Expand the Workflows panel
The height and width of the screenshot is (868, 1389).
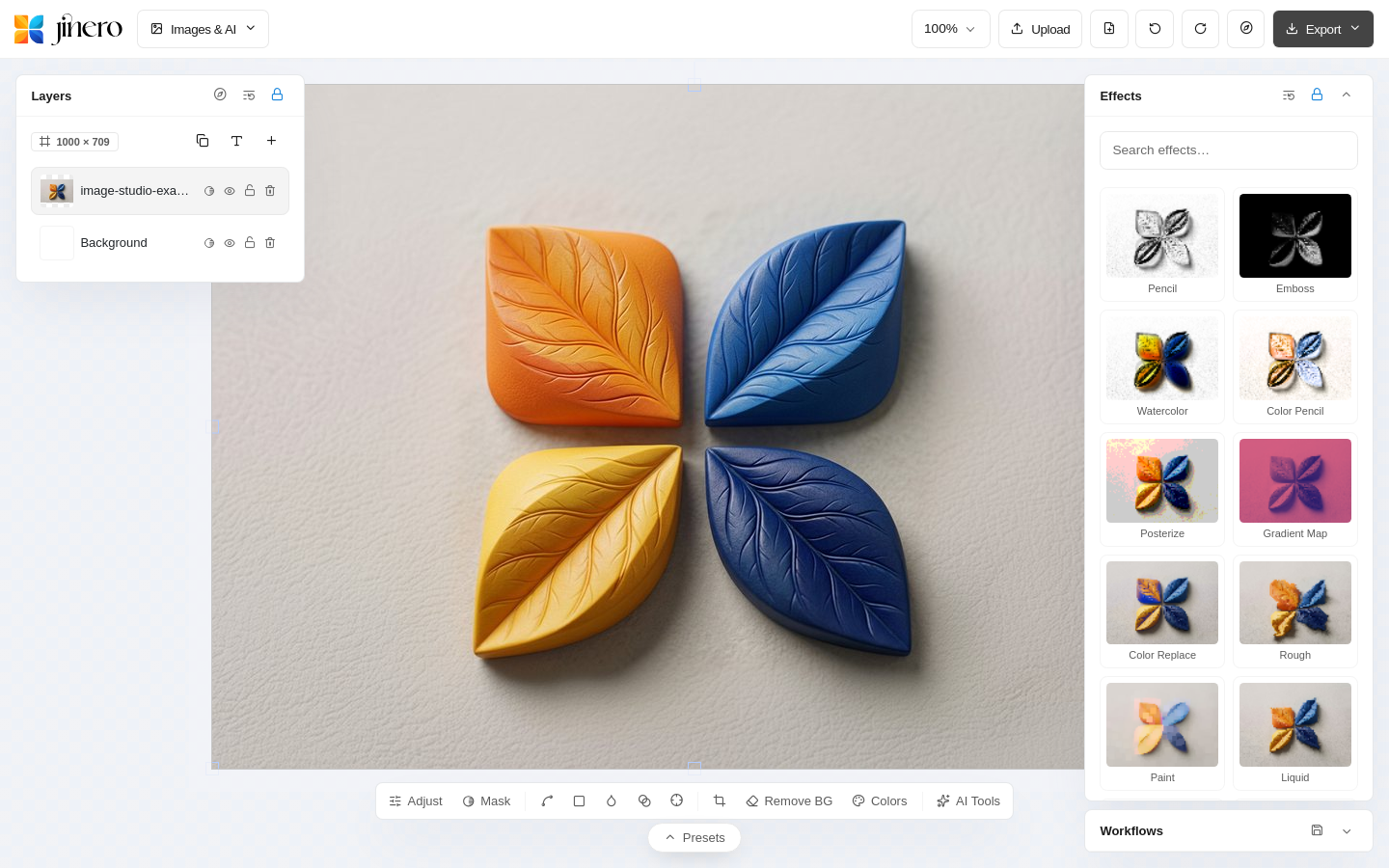pyautogui.click(x=1347, y=830)
